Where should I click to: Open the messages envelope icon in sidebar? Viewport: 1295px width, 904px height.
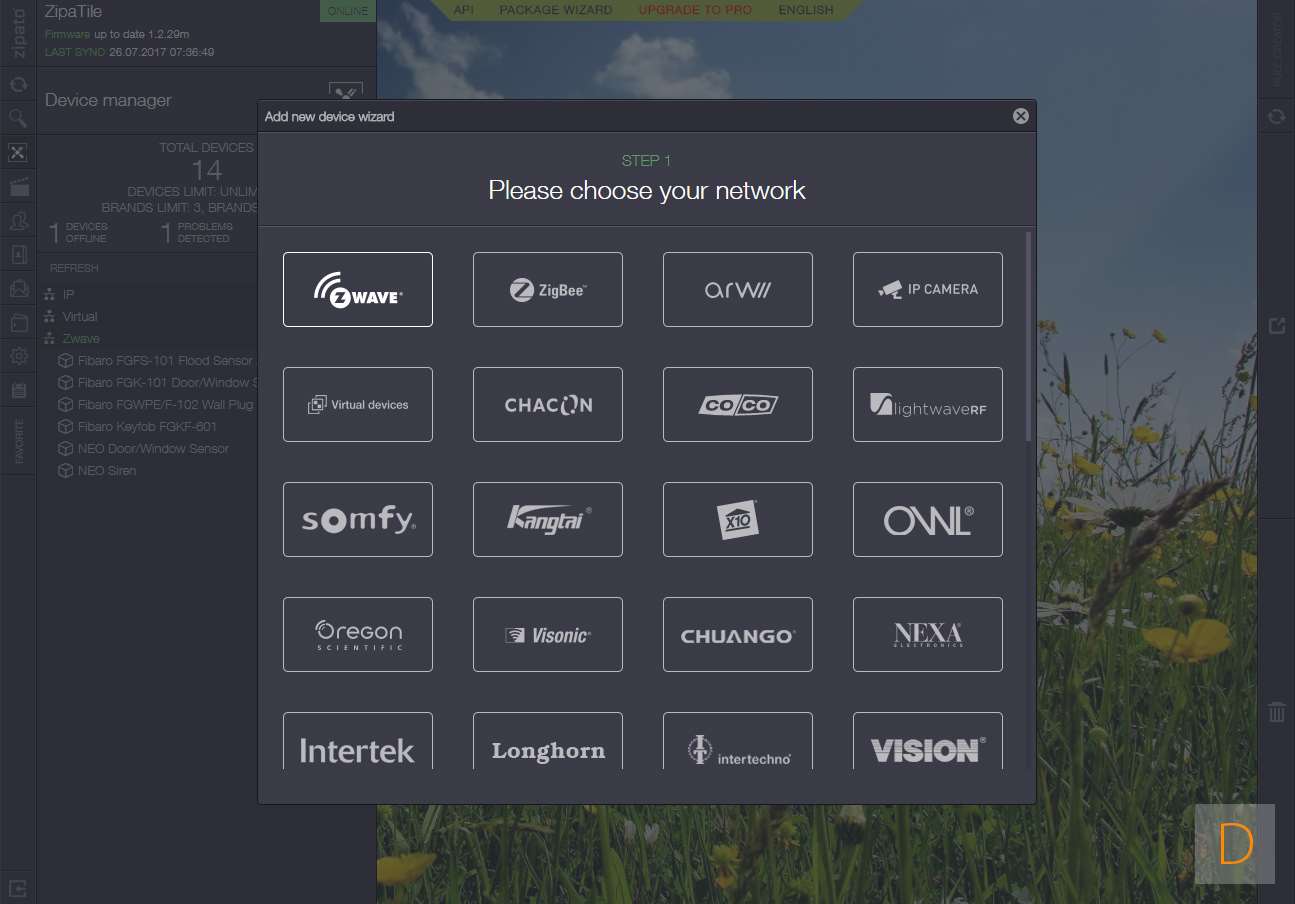tap(18, 288)
